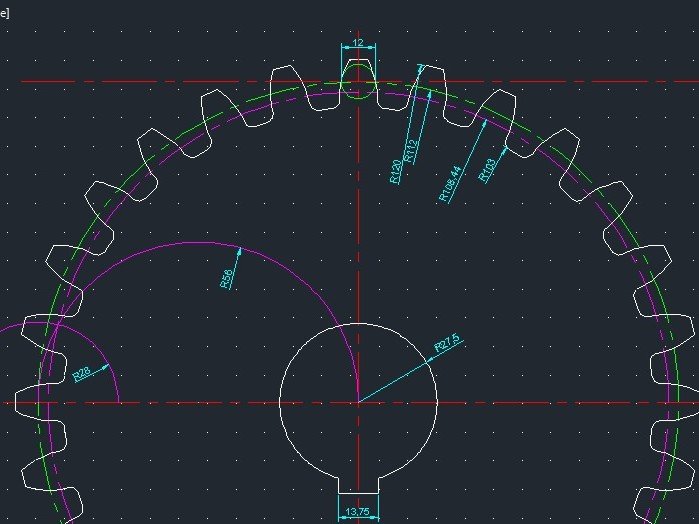Select the R112 radius dimension label
The height and width of the screenshot is (524, 699).
point(411,152)
